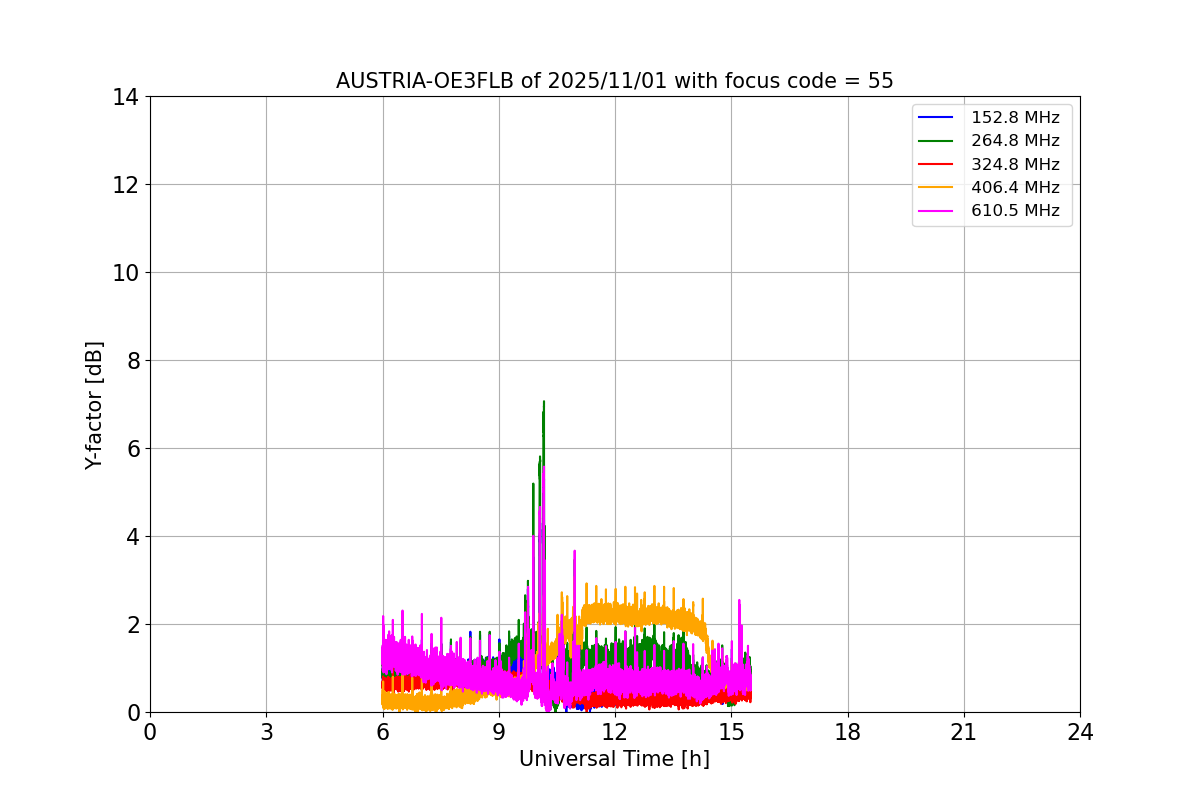The height and width of the screenshot is (800, 1200).
Task: Click the plot title AUSTRIA-OE3FLB of 2025/11/01
Action: tap(614, 81)
